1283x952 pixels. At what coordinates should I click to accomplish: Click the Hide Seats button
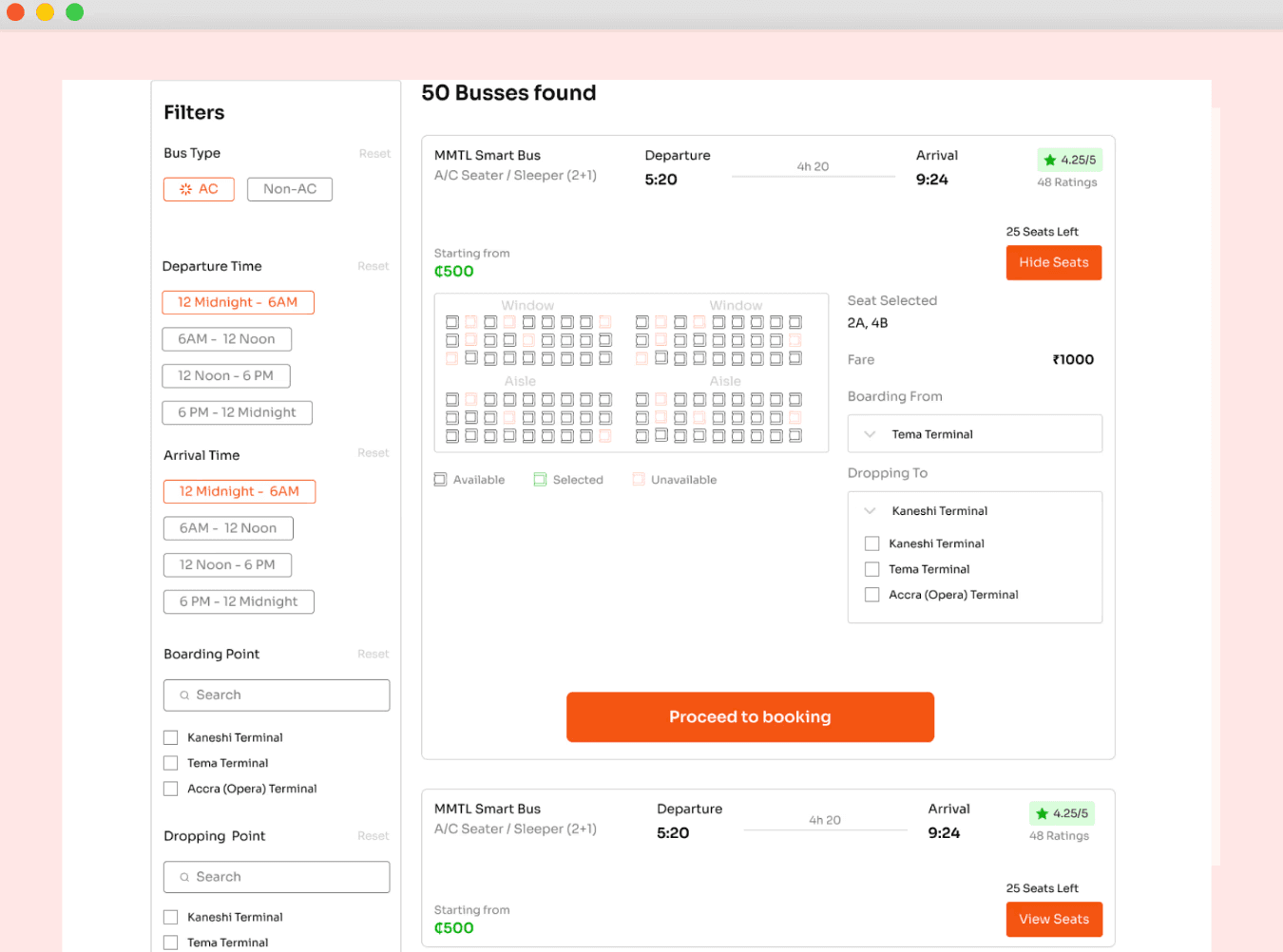[1054, 263]
